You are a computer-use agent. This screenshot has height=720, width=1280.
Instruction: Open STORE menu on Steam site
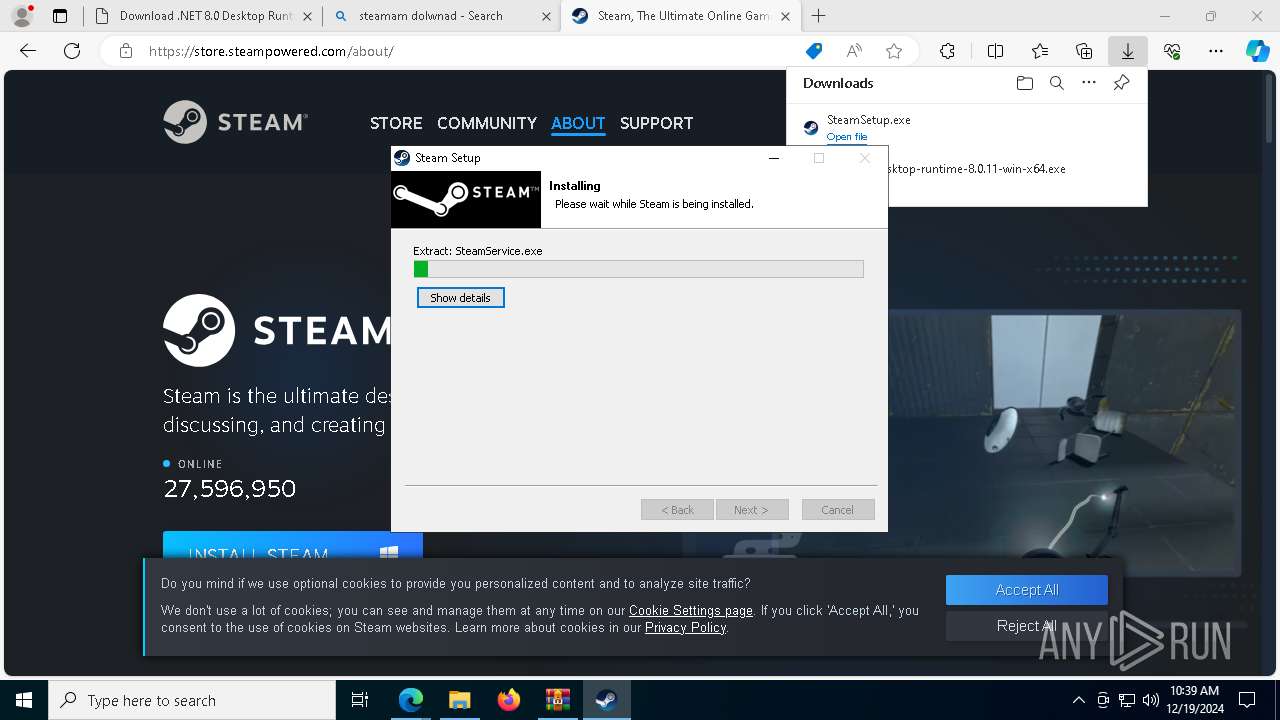pyautogui.click(x=396, y=123)
